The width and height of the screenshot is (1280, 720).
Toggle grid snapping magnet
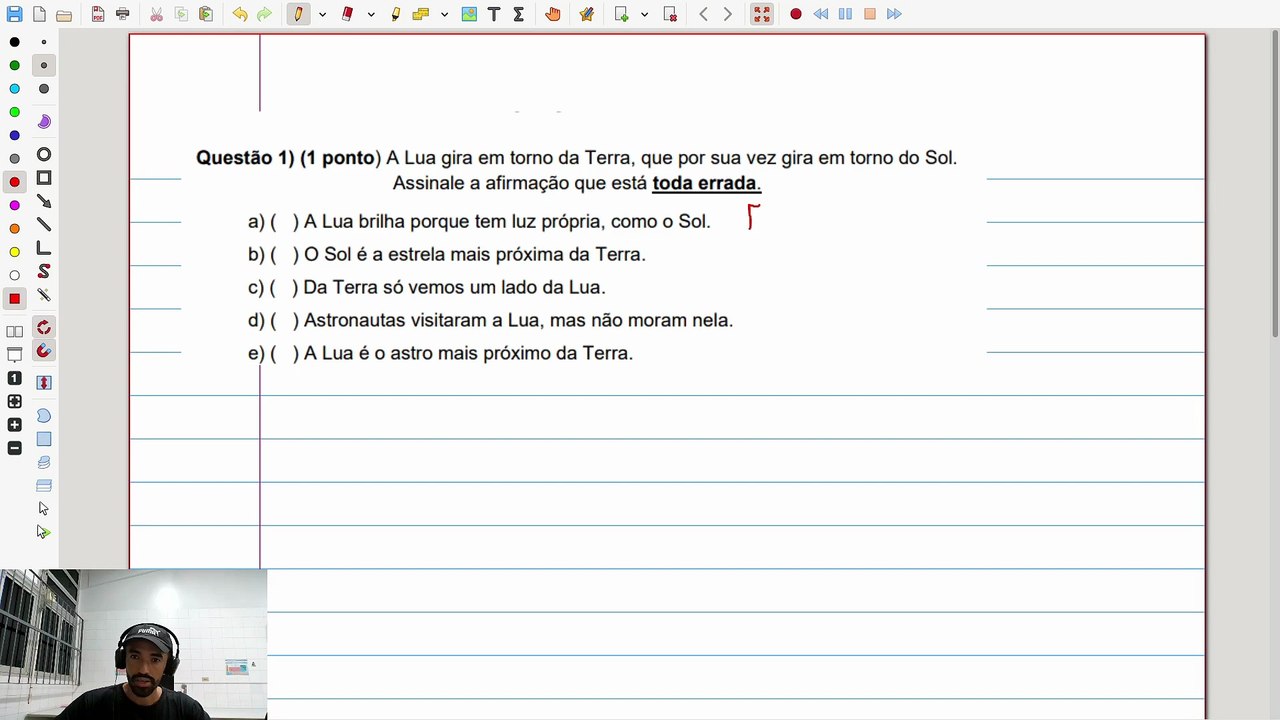click(x=44, y=351)
